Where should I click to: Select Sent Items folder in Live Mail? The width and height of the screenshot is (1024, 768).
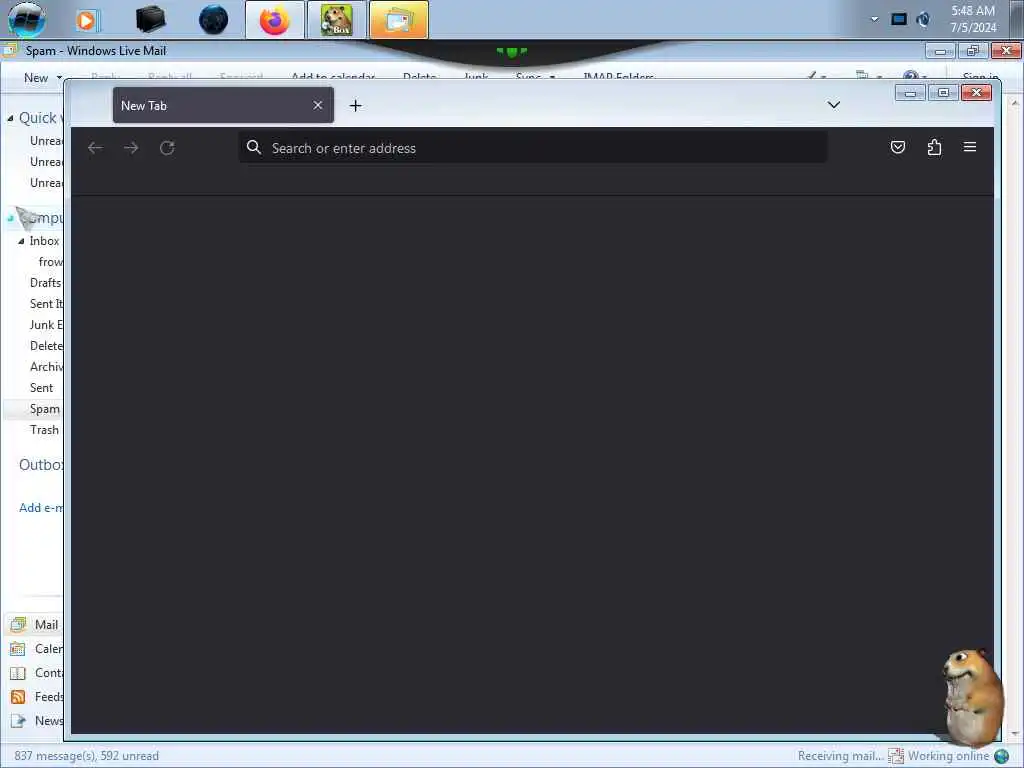pyautogui.click(x=46, y=304)
